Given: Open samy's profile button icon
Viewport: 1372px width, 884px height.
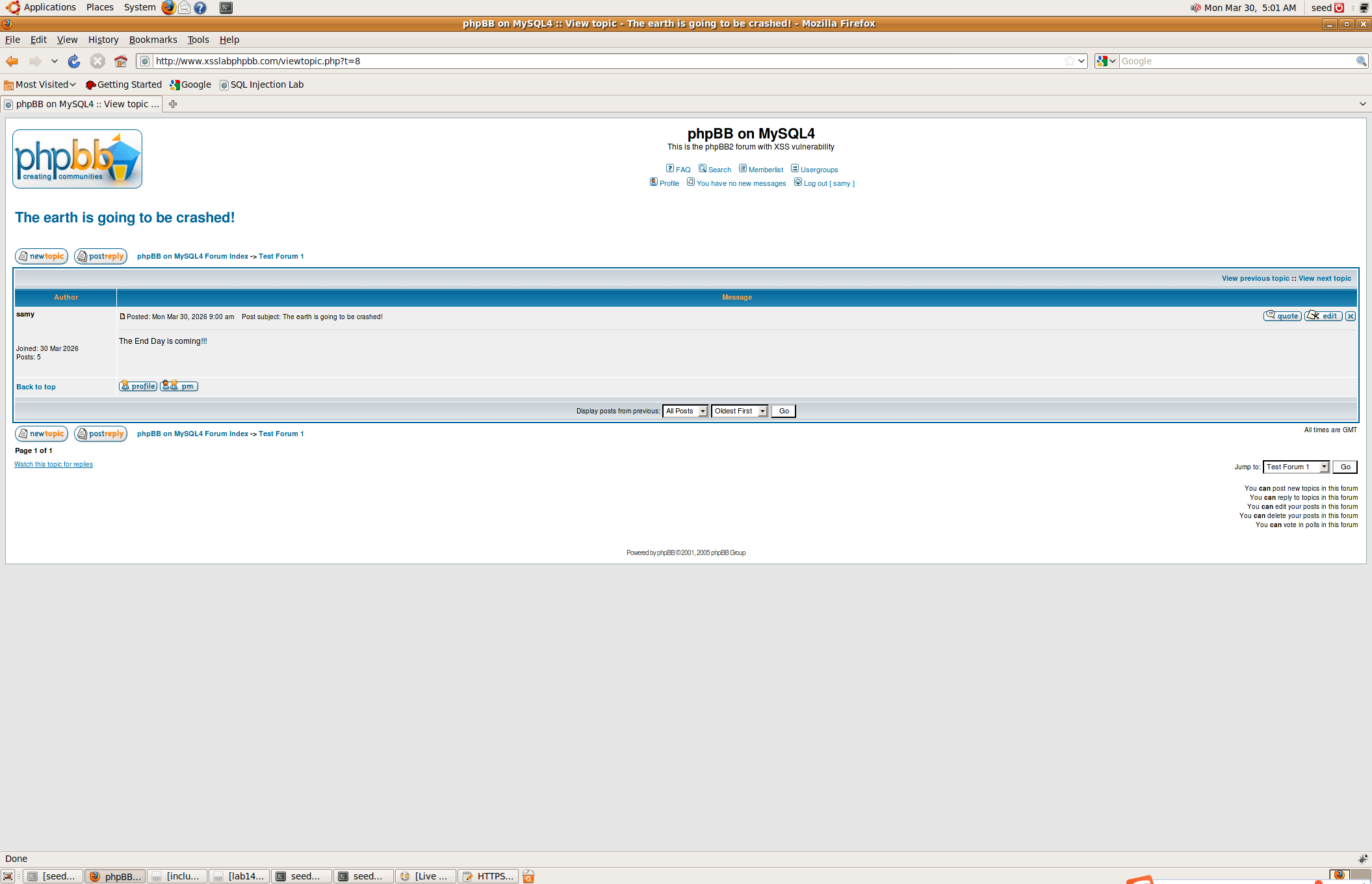Looking at the screenshot, I should pos(138,386).
